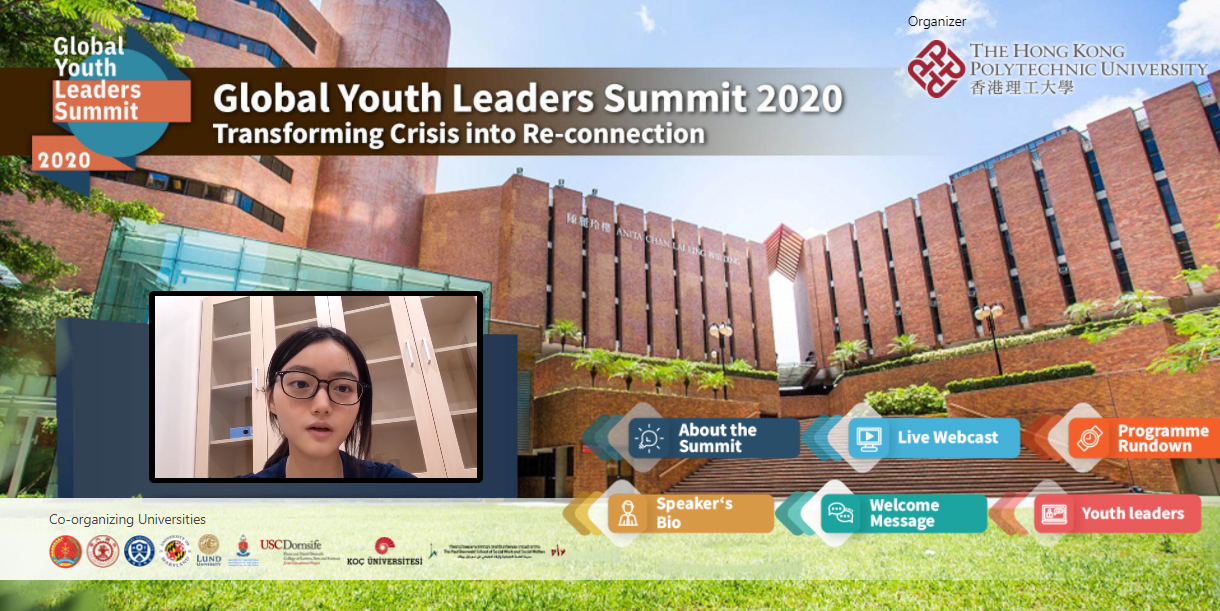Click the Lund University logo
This screenshot has width=1220, height=611.
click(x=209, y=551)
